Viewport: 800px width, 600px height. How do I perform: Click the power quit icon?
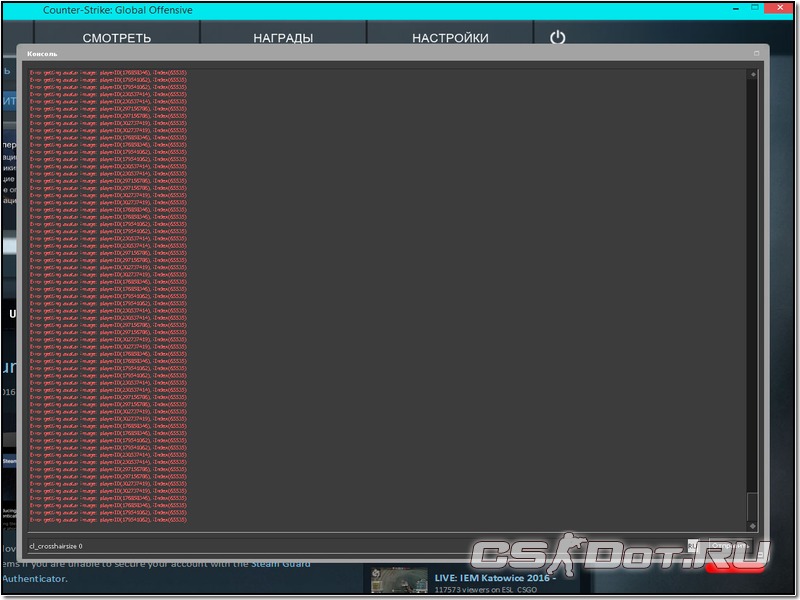pos(558,37)
